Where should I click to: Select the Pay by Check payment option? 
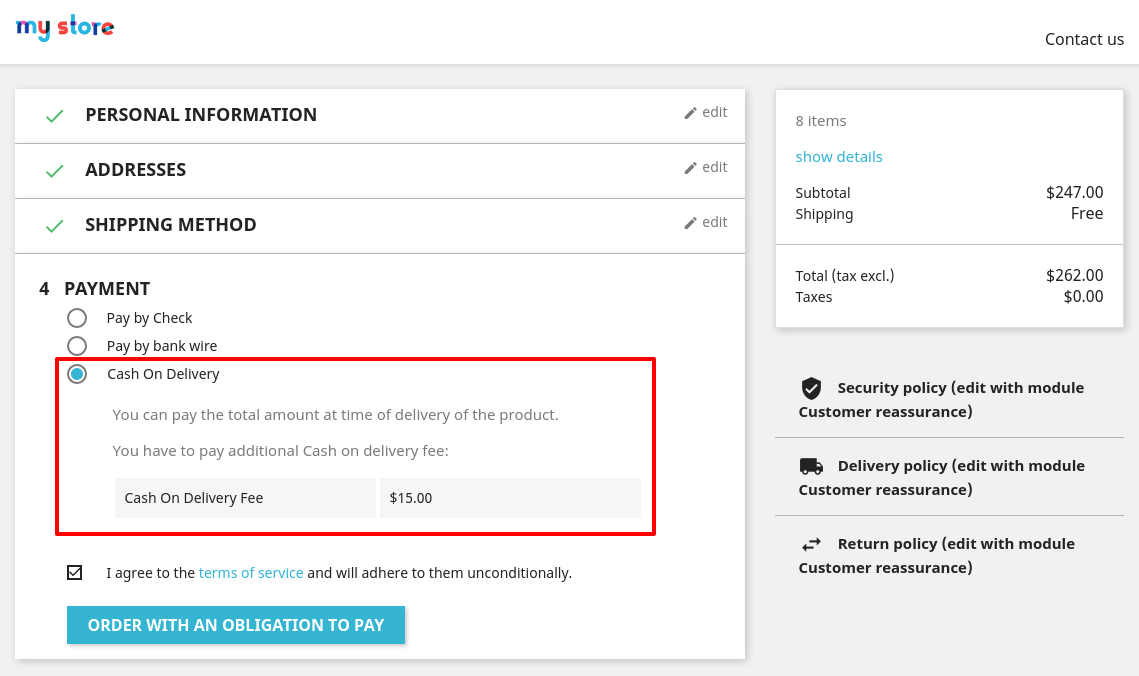[77, 318]
